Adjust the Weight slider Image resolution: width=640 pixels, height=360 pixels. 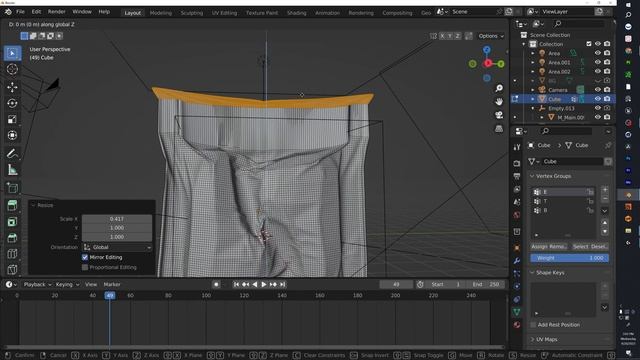tap(569, 258)
